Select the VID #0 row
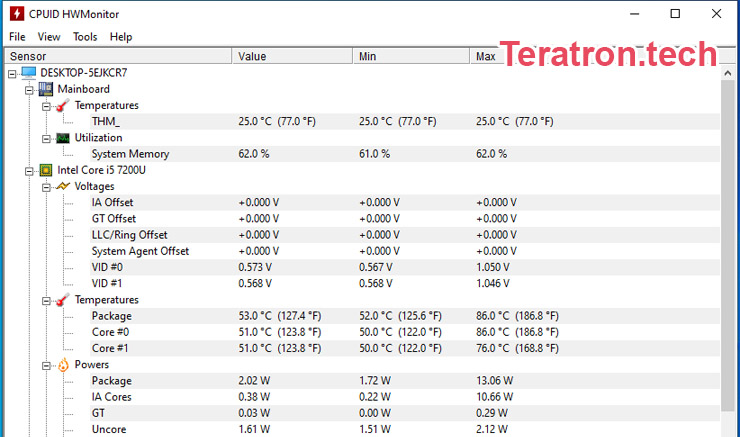This screenshot has width=740, height=437. pos(405,267)
